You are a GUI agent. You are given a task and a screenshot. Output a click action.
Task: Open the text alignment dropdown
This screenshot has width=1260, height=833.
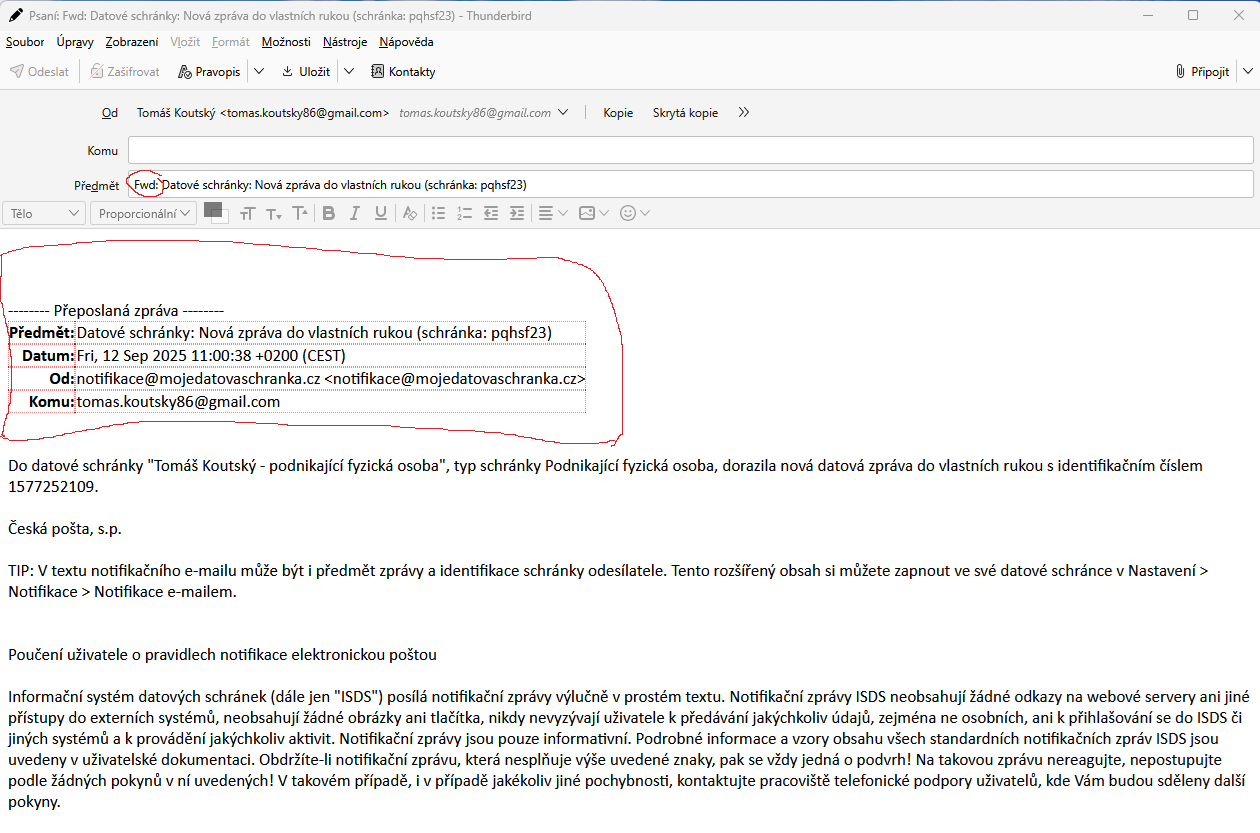tap(552, 213)
